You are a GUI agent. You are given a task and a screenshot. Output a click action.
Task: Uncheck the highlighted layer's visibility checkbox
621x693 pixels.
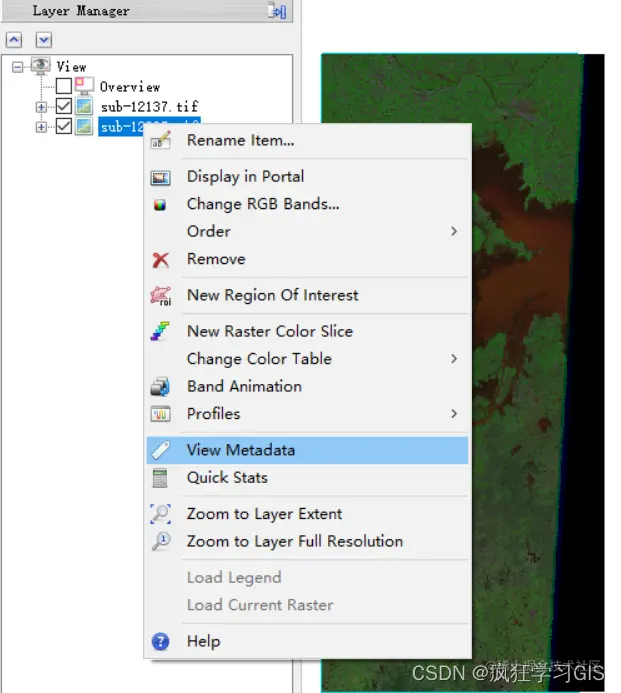pos(64,127)
